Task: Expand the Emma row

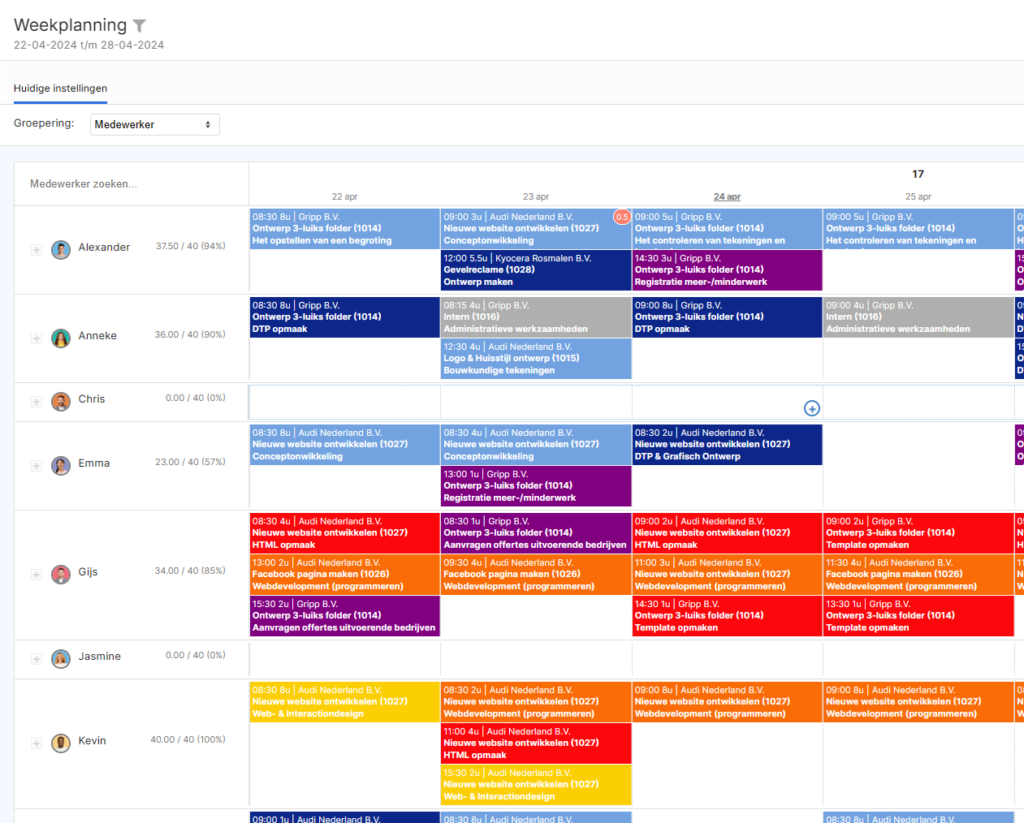Action: point(37,466)
